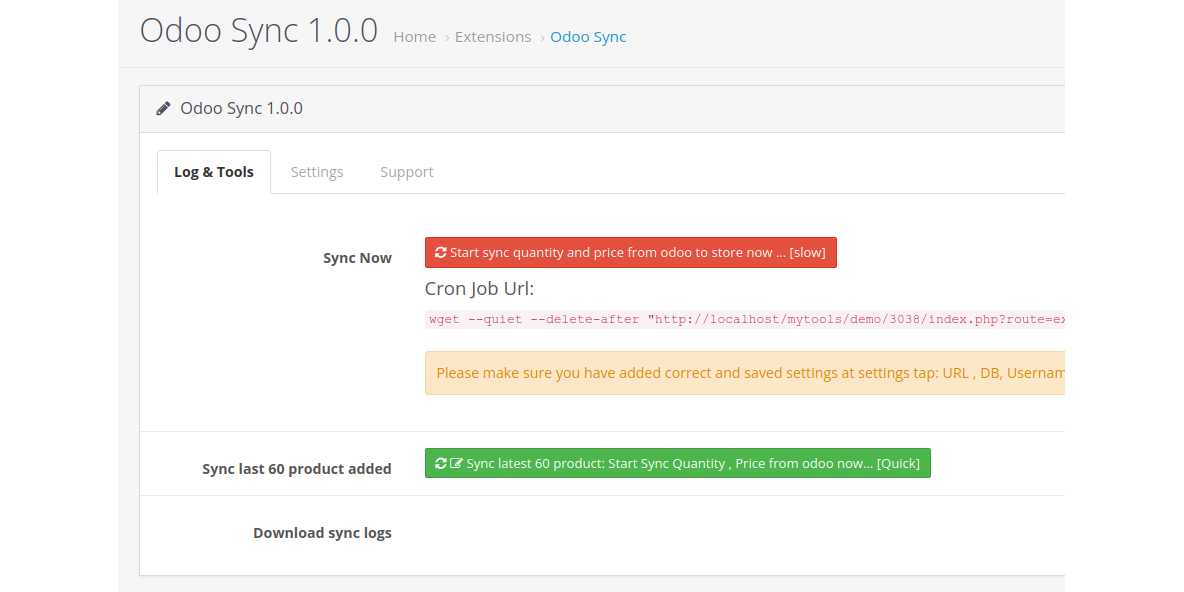Open the Log & Tools tab
Image resolution: width=1184 pixels, height=592 pixels.
point(214,171)
